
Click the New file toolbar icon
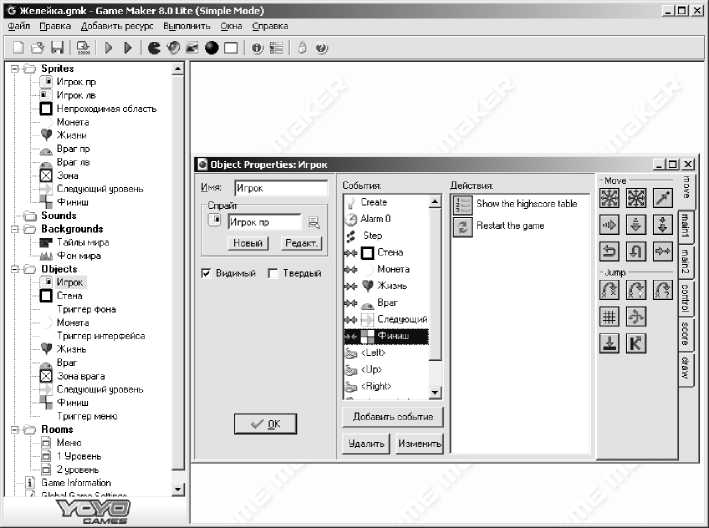click(x=18, y=47)
